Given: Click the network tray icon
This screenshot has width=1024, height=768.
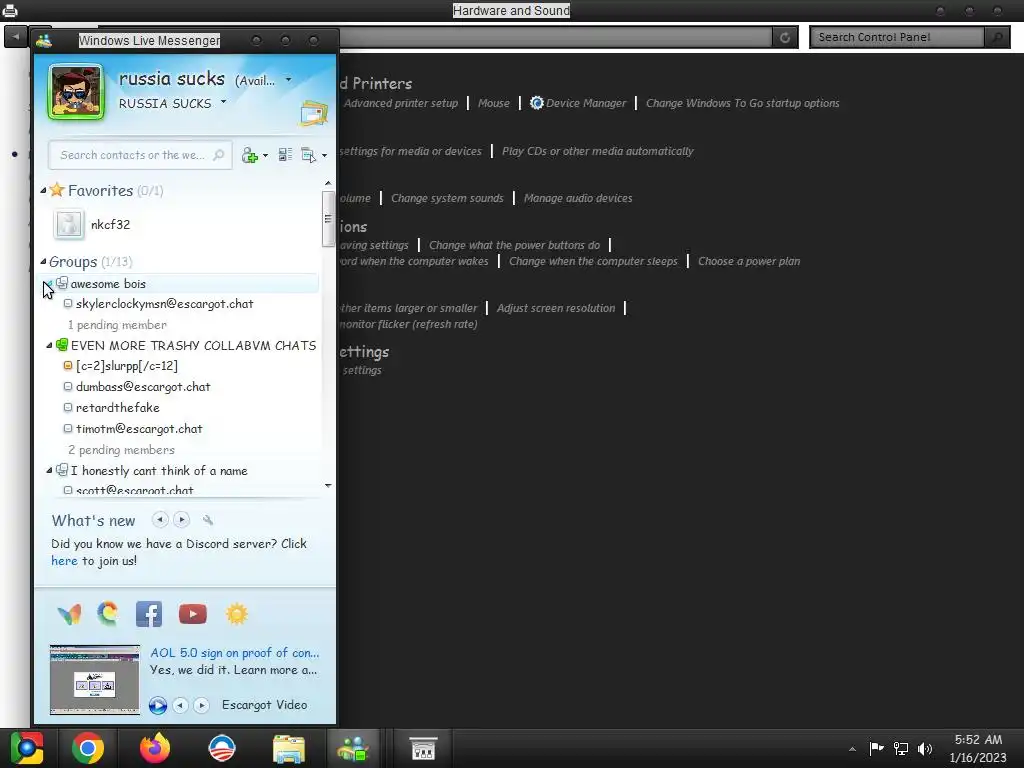Looking at the screenshot, I should coord(901,748).
